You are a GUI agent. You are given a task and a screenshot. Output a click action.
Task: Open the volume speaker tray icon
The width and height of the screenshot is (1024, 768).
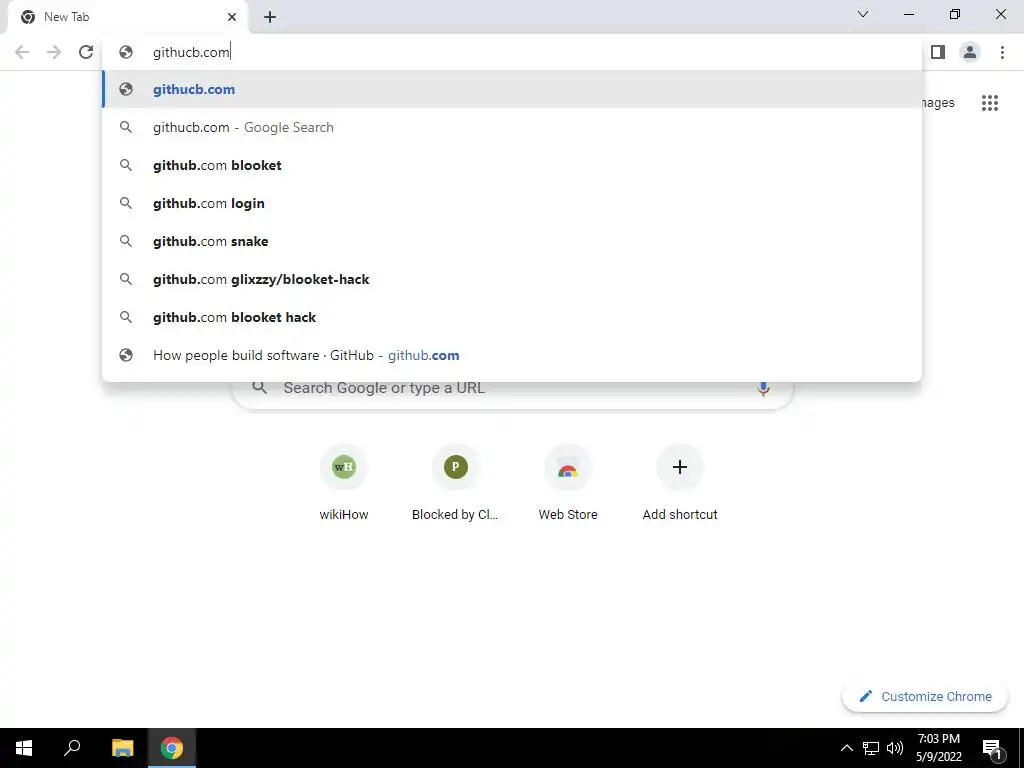point(895,748)
